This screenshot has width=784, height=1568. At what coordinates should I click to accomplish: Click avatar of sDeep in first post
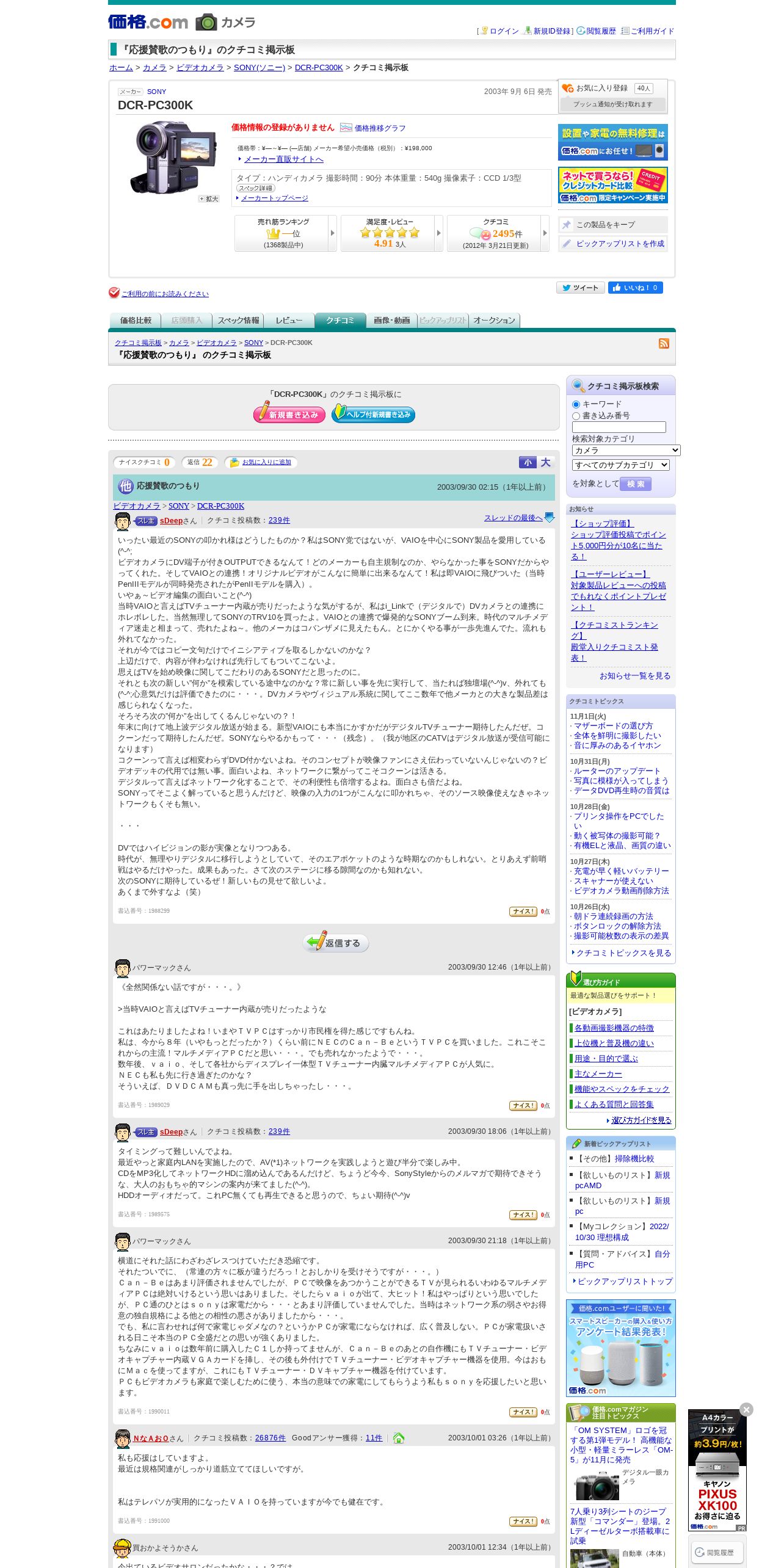123,521
